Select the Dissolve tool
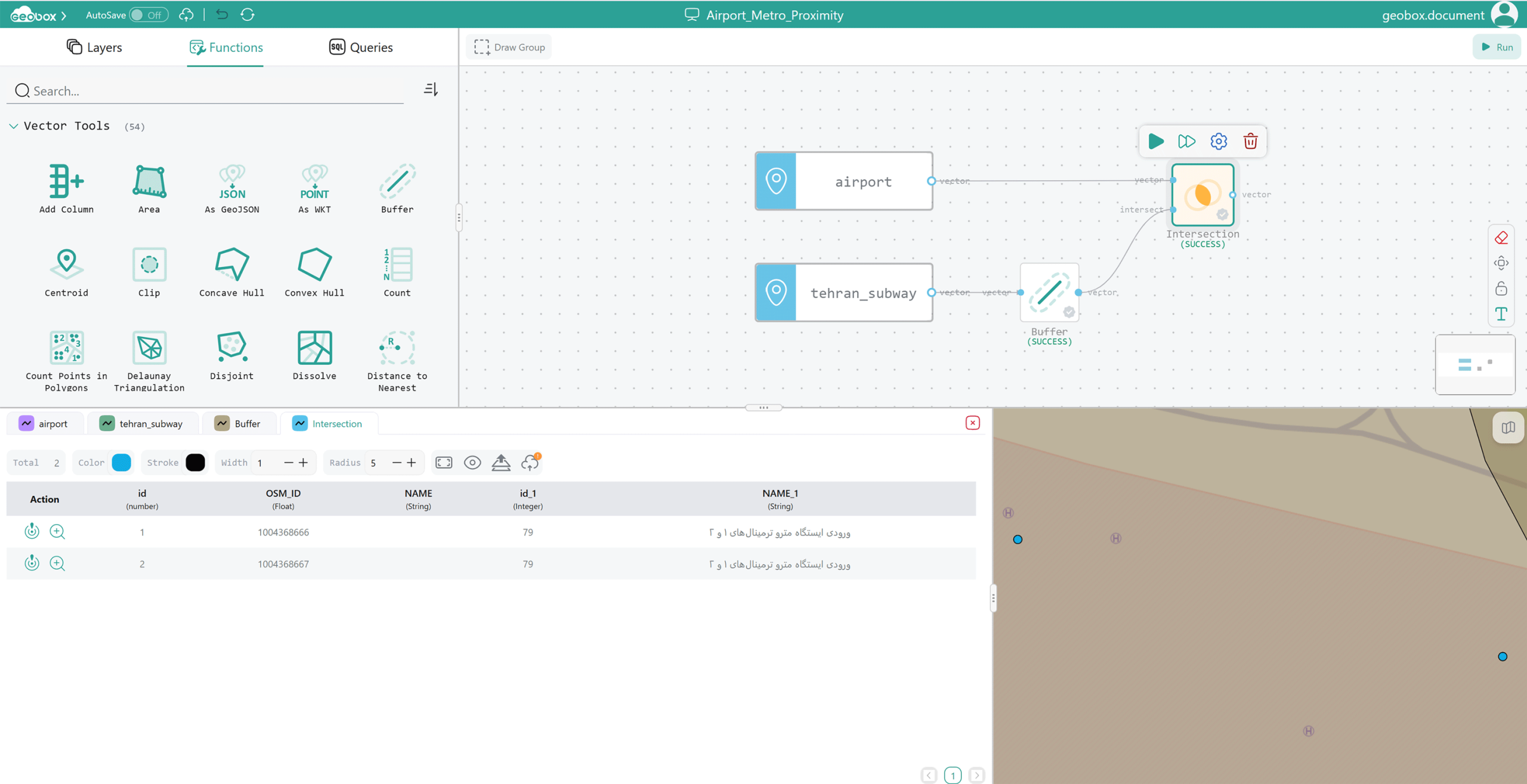The height and width of the screenshot is (784, 1527). (x=314, y=355)
